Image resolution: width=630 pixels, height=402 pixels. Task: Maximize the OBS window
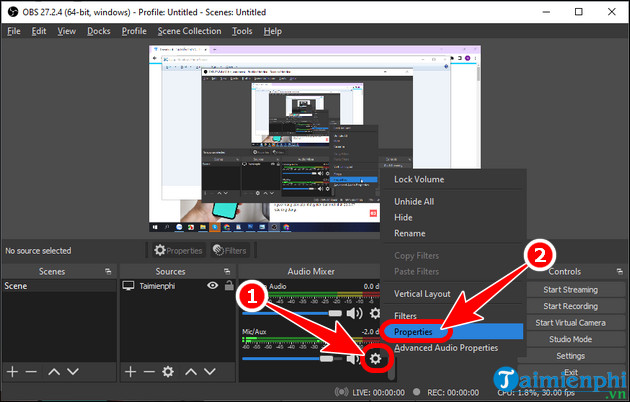[x=579, y=12]
